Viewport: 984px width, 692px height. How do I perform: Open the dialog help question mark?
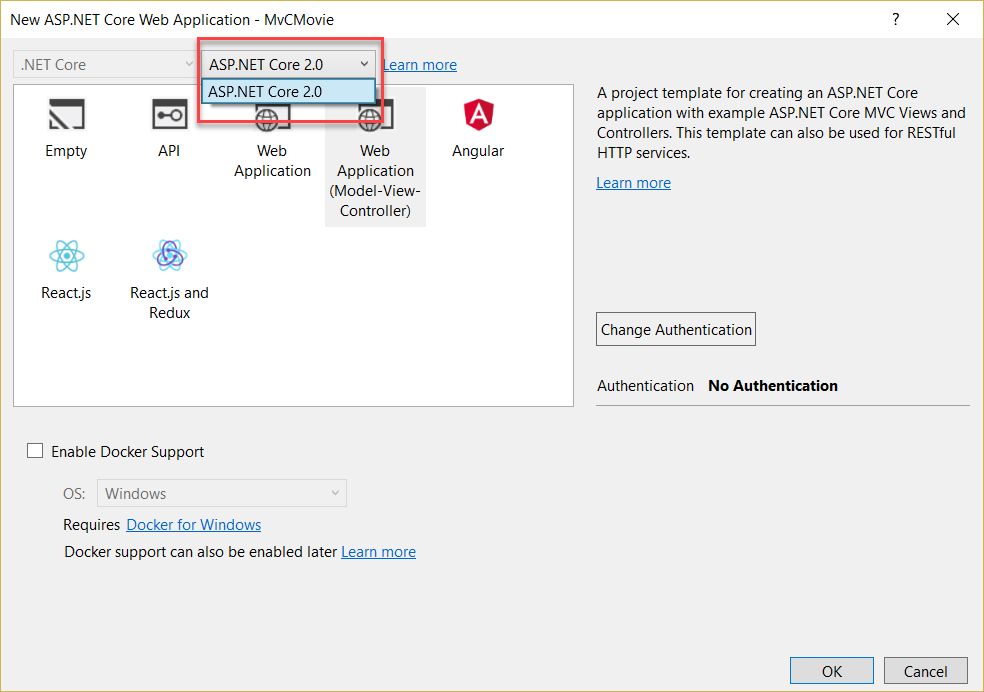[x=896, y=19]
